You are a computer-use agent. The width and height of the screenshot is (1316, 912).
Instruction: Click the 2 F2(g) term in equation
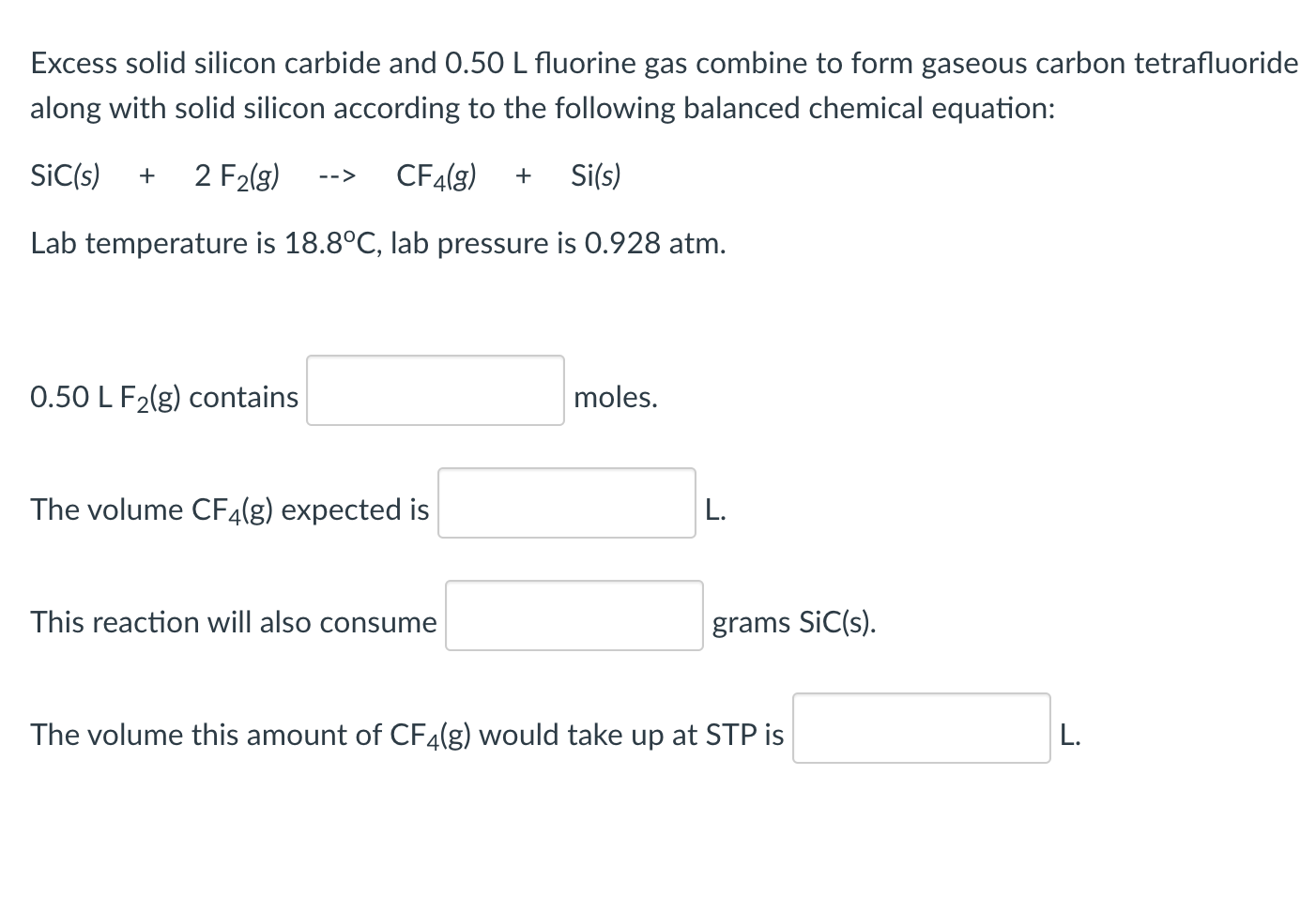tap(237, 176)
